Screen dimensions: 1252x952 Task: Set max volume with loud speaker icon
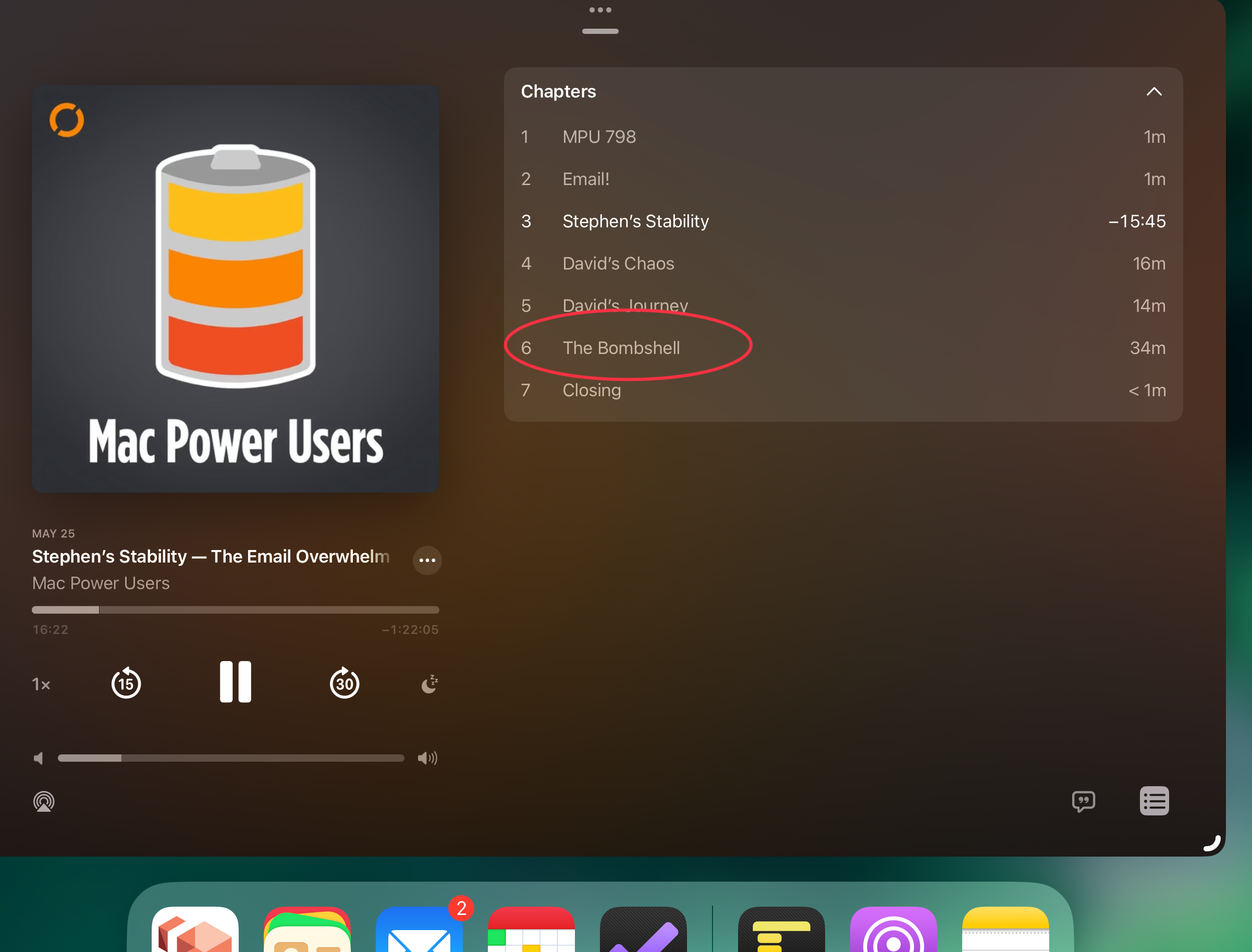pyautogui.click(x=428, y=758)
